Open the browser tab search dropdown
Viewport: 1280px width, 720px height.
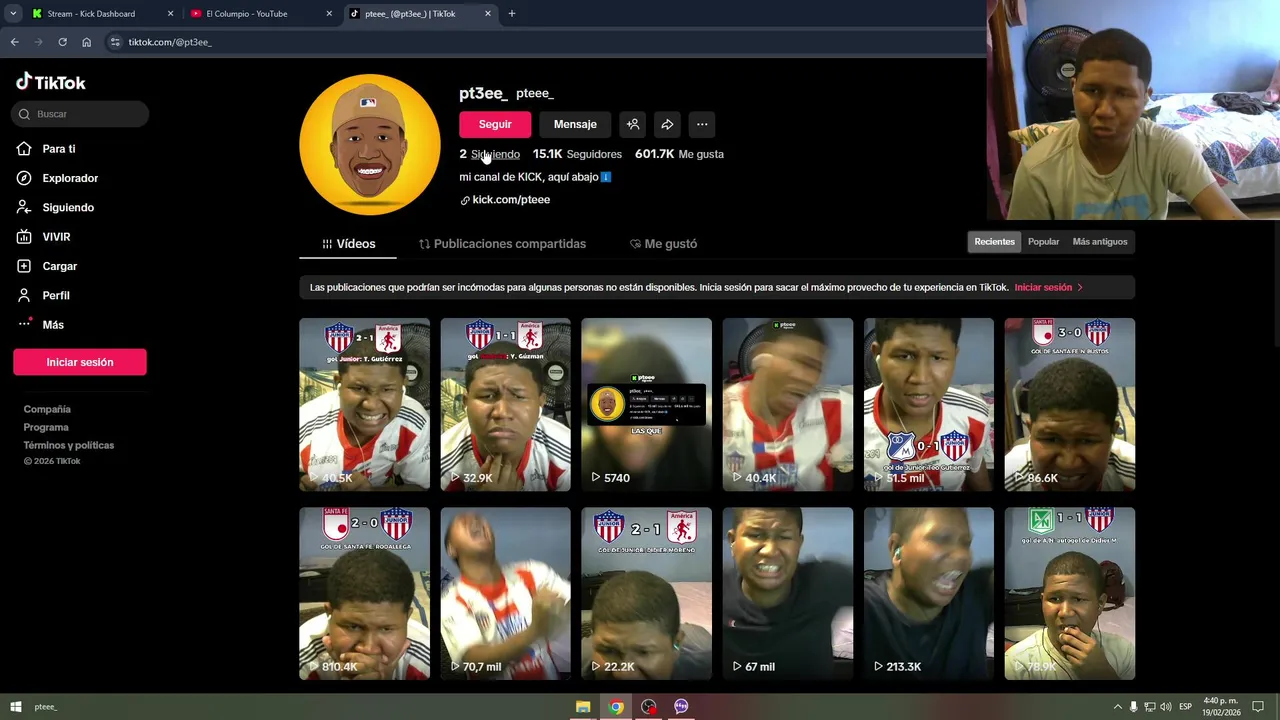(13, 14)
